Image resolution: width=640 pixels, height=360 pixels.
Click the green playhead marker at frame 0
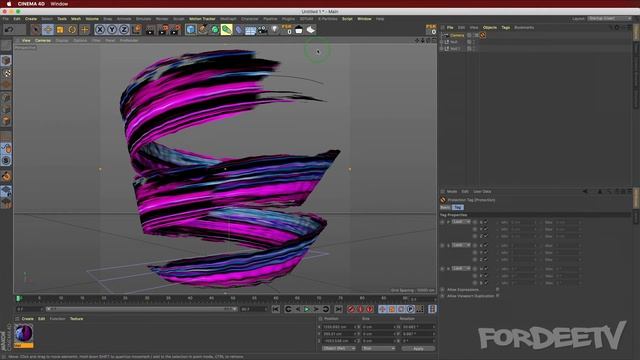click(18, 299)
